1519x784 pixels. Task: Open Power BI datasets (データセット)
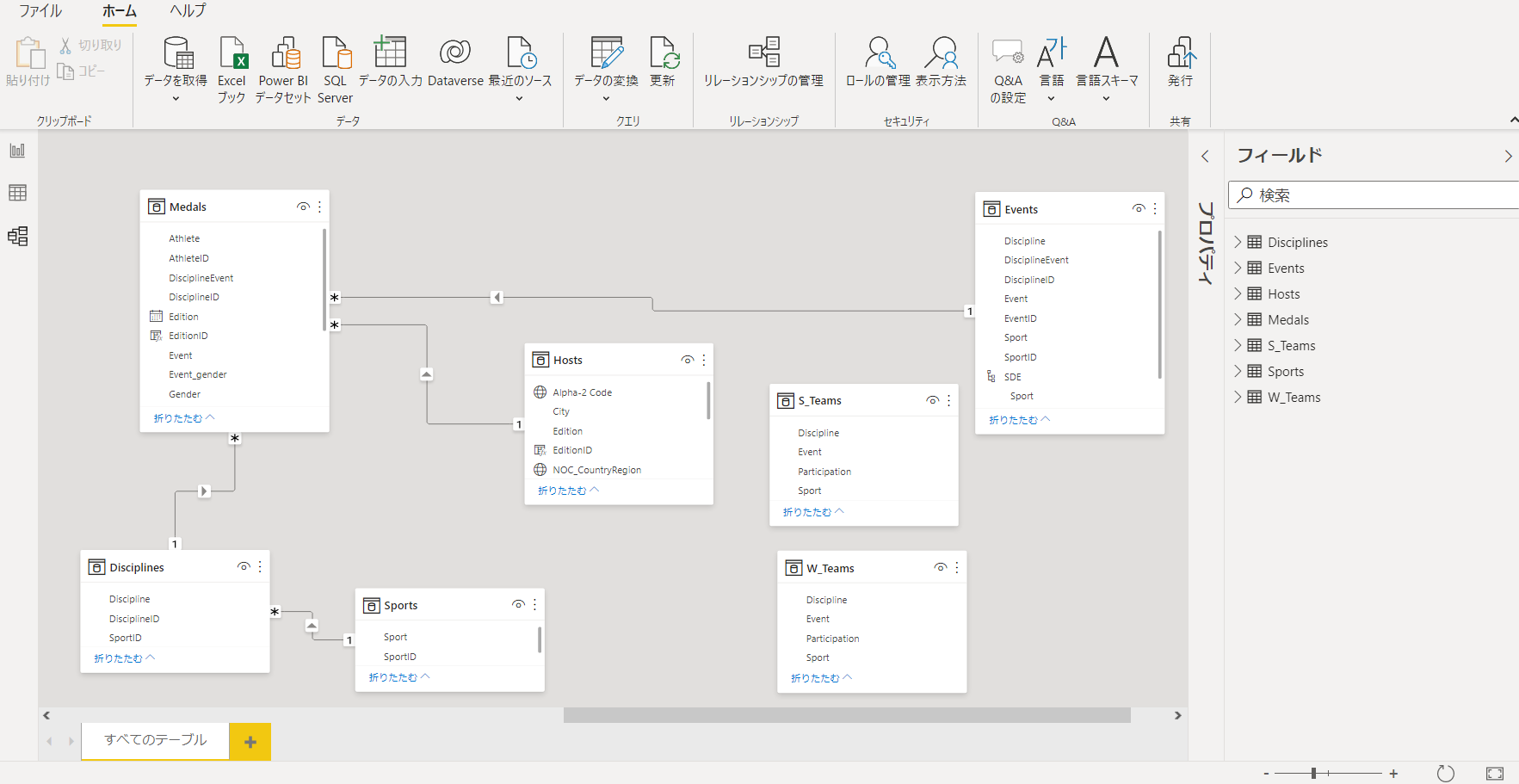pos(283,69)
